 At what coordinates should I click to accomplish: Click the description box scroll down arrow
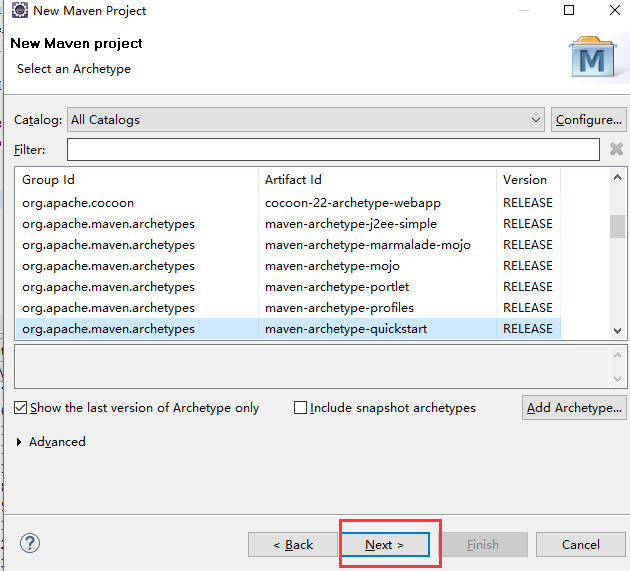(618, 379)
